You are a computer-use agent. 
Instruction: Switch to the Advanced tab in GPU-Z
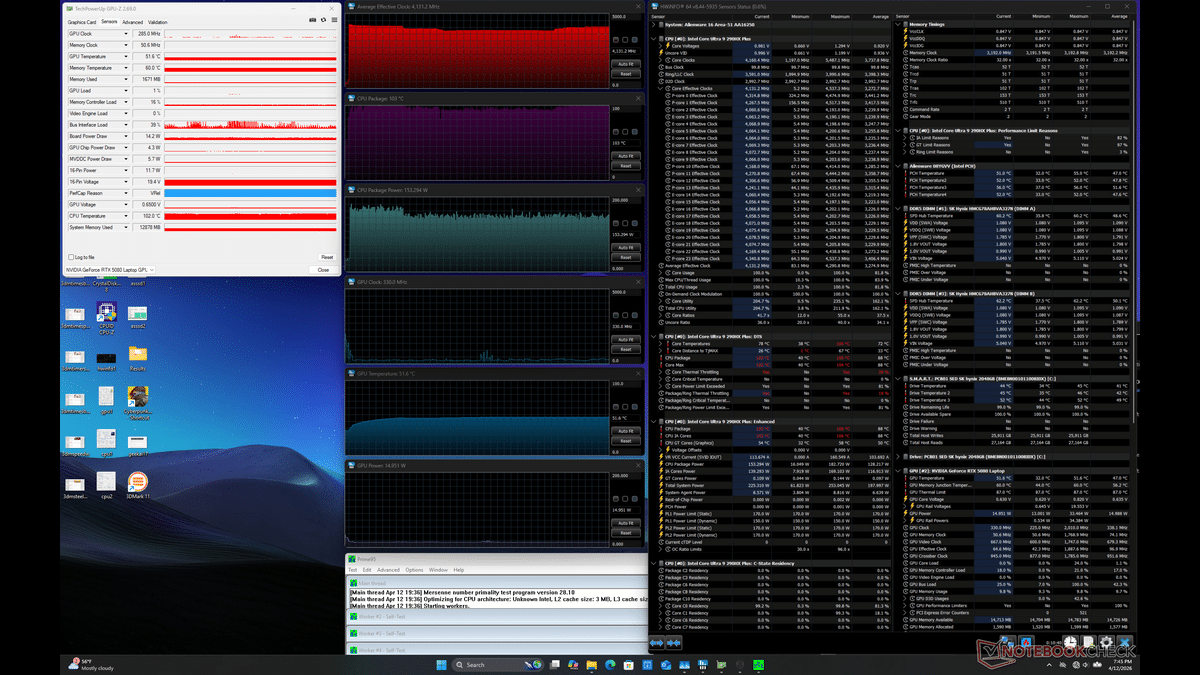tap(131, 21)
